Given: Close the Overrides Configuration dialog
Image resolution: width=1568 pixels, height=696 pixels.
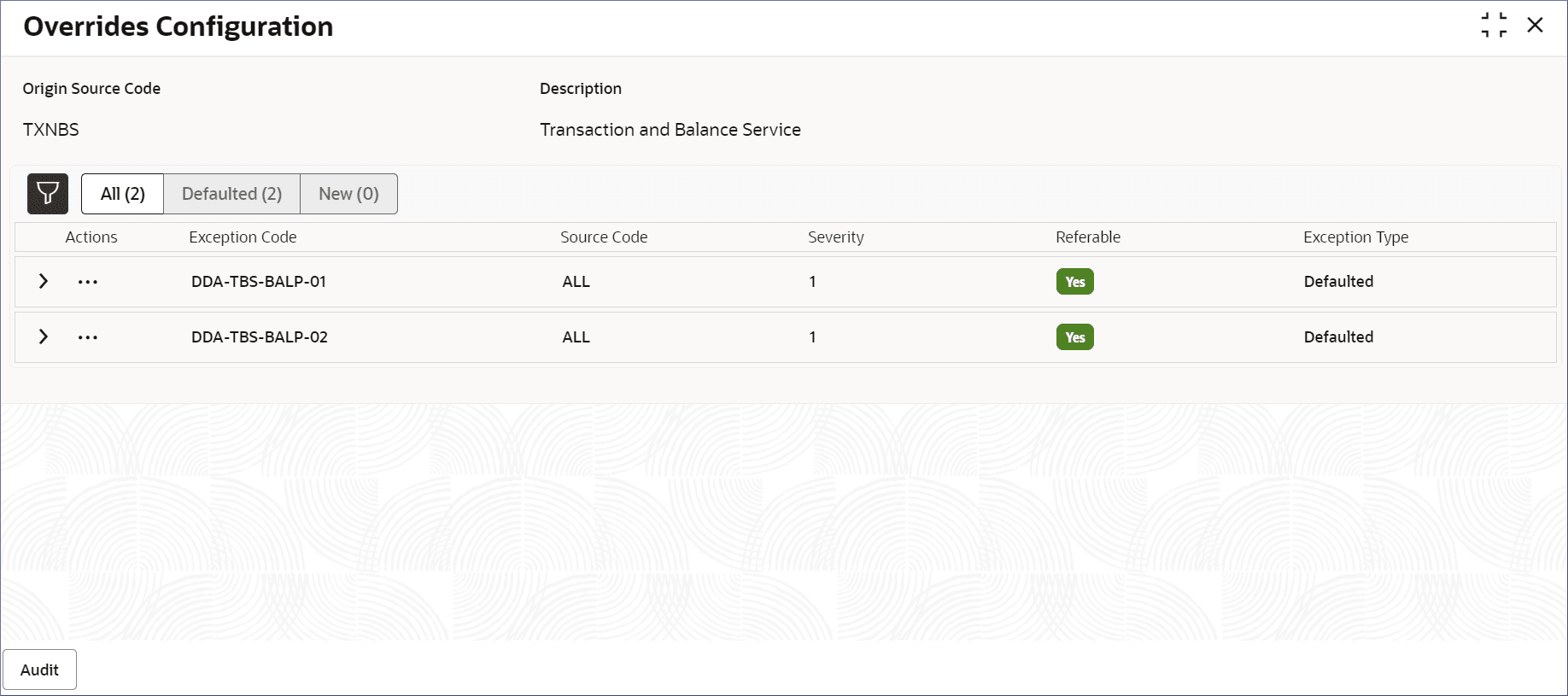Looking at the screenshot, I should point(1535,26).
